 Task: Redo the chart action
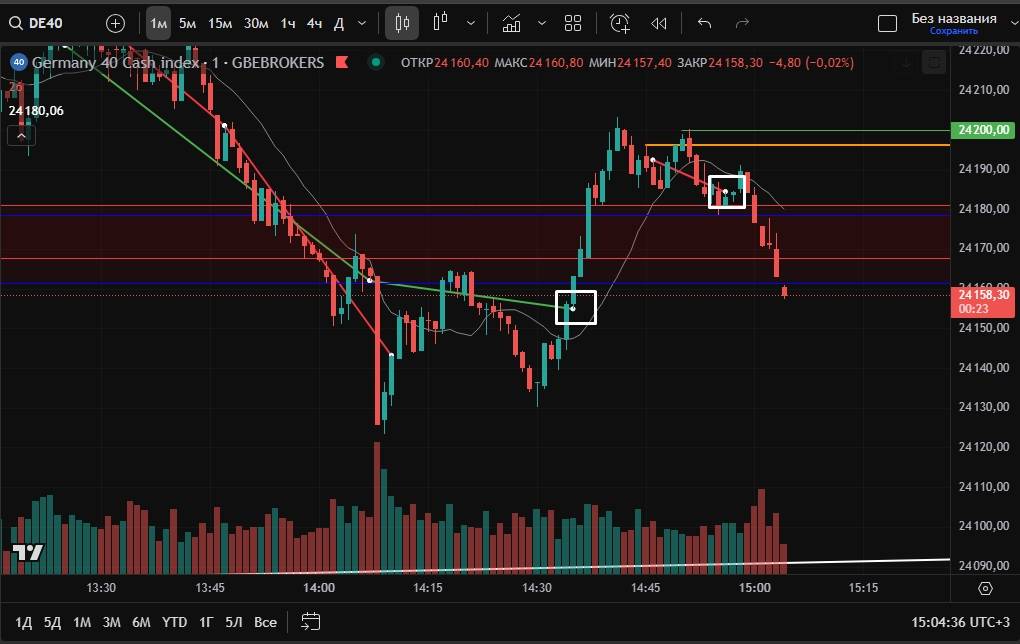pyautogui.click(x=742, y=24)
